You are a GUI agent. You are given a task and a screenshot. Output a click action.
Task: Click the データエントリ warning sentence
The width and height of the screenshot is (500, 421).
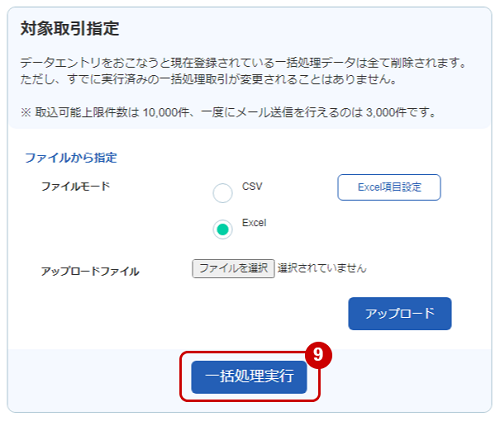click(243, 63)
